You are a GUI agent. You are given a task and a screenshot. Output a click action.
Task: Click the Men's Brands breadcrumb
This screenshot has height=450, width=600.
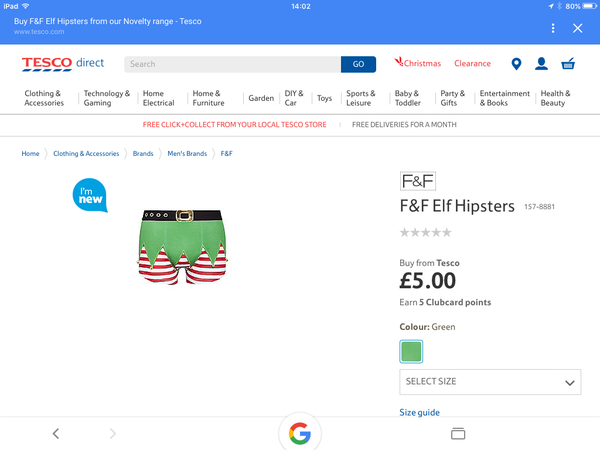[x=187, y=153]
